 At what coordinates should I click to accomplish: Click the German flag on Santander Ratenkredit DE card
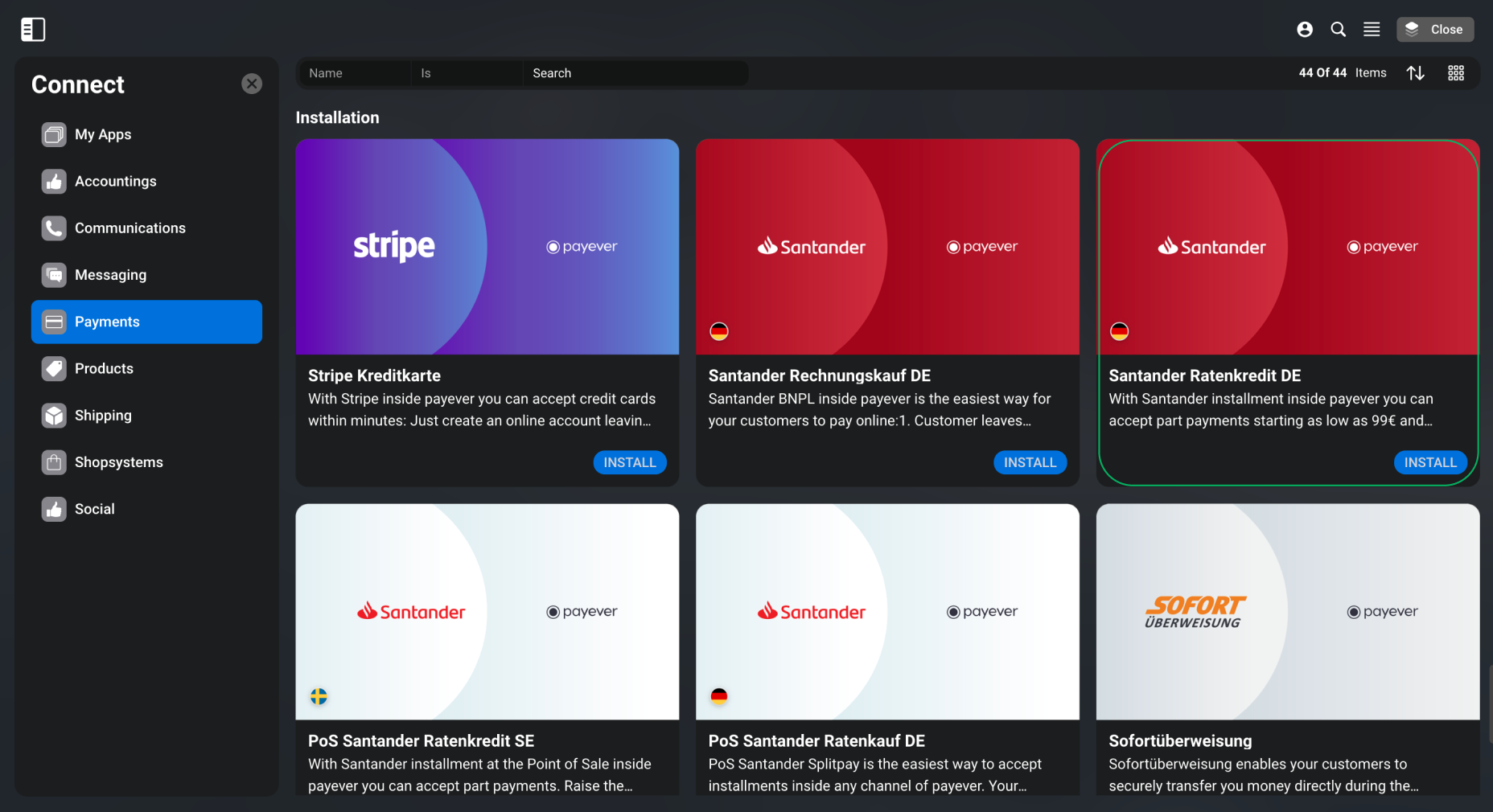point(1120,331)
